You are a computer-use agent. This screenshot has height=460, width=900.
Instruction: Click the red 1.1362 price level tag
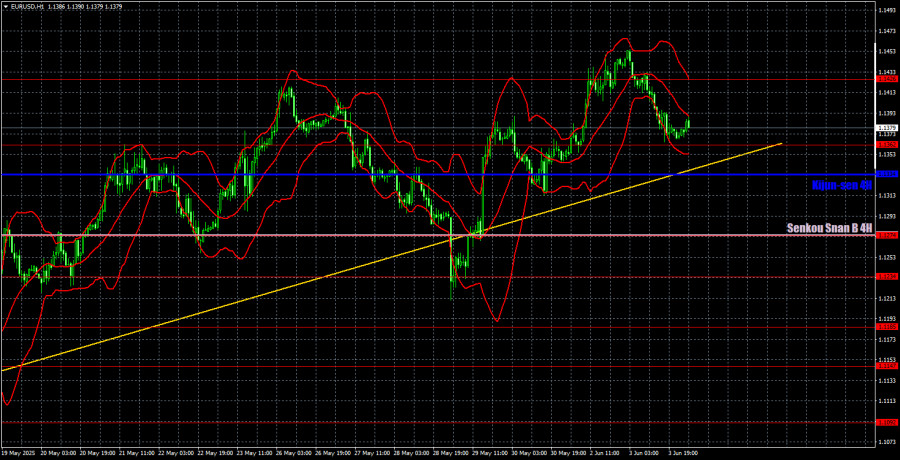click(887, 145)
